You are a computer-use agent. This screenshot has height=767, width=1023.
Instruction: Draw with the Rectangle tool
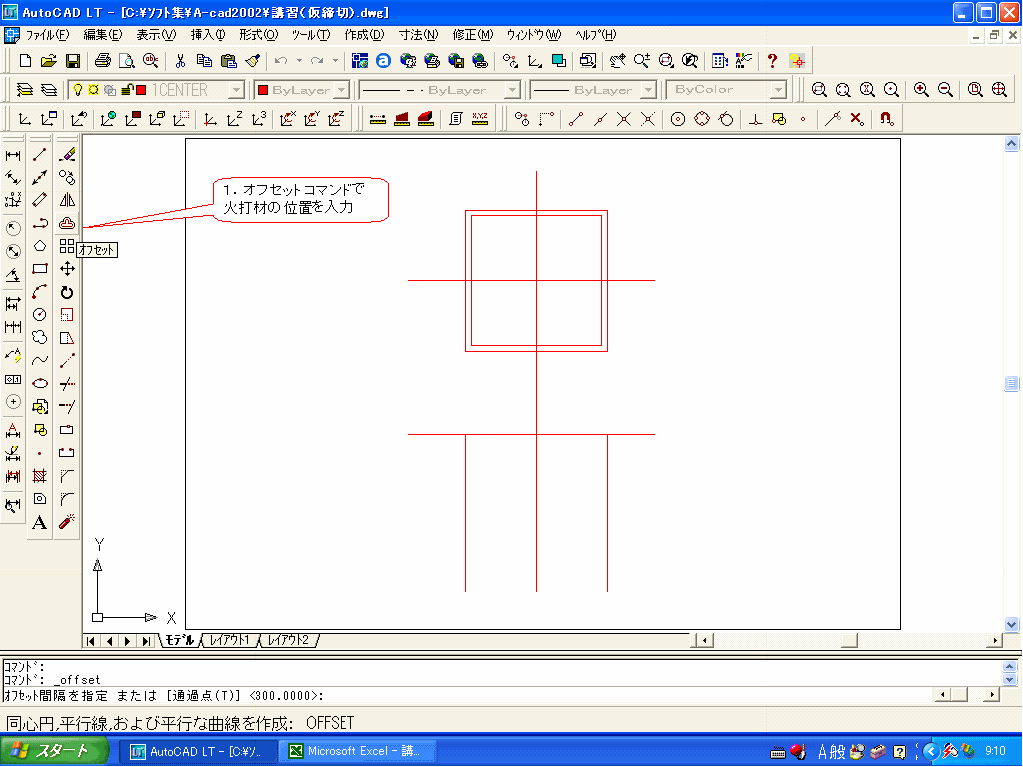(40, 269)
